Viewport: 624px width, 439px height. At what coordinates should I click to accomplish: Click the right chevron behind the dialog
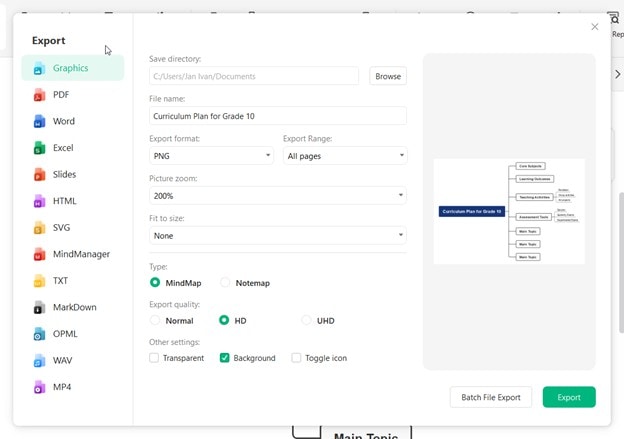(x=618, y=74)
